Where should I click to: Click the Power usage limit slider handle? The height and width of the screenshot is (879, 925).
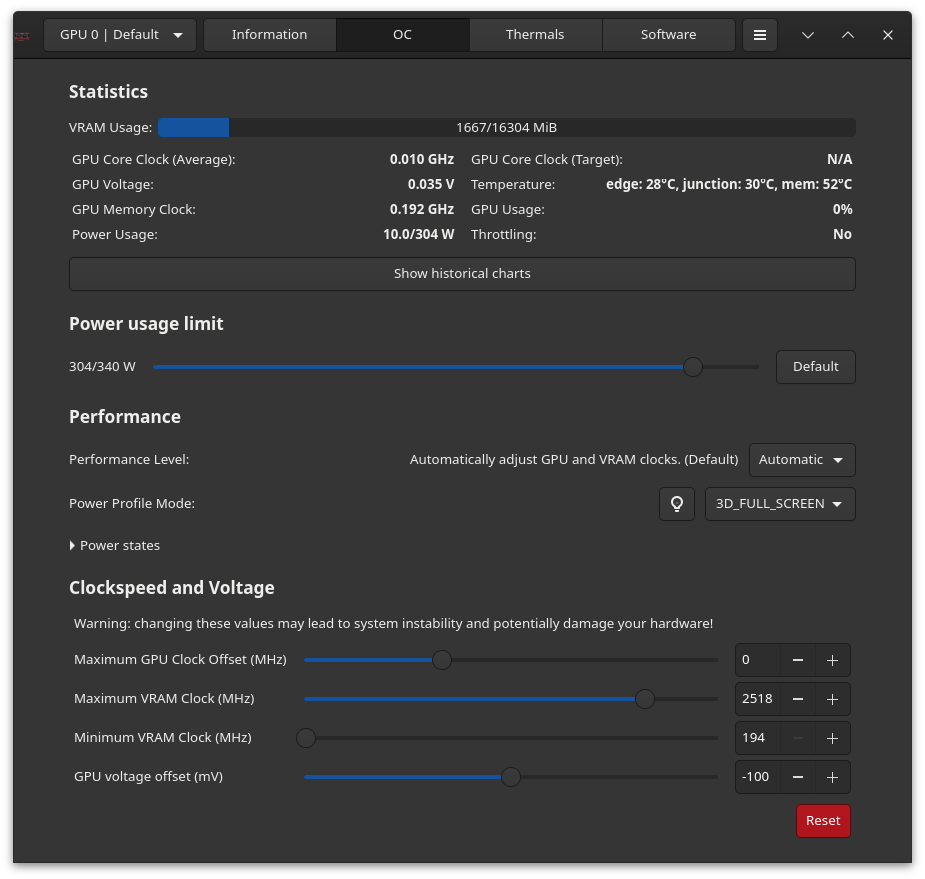point(692,367)
